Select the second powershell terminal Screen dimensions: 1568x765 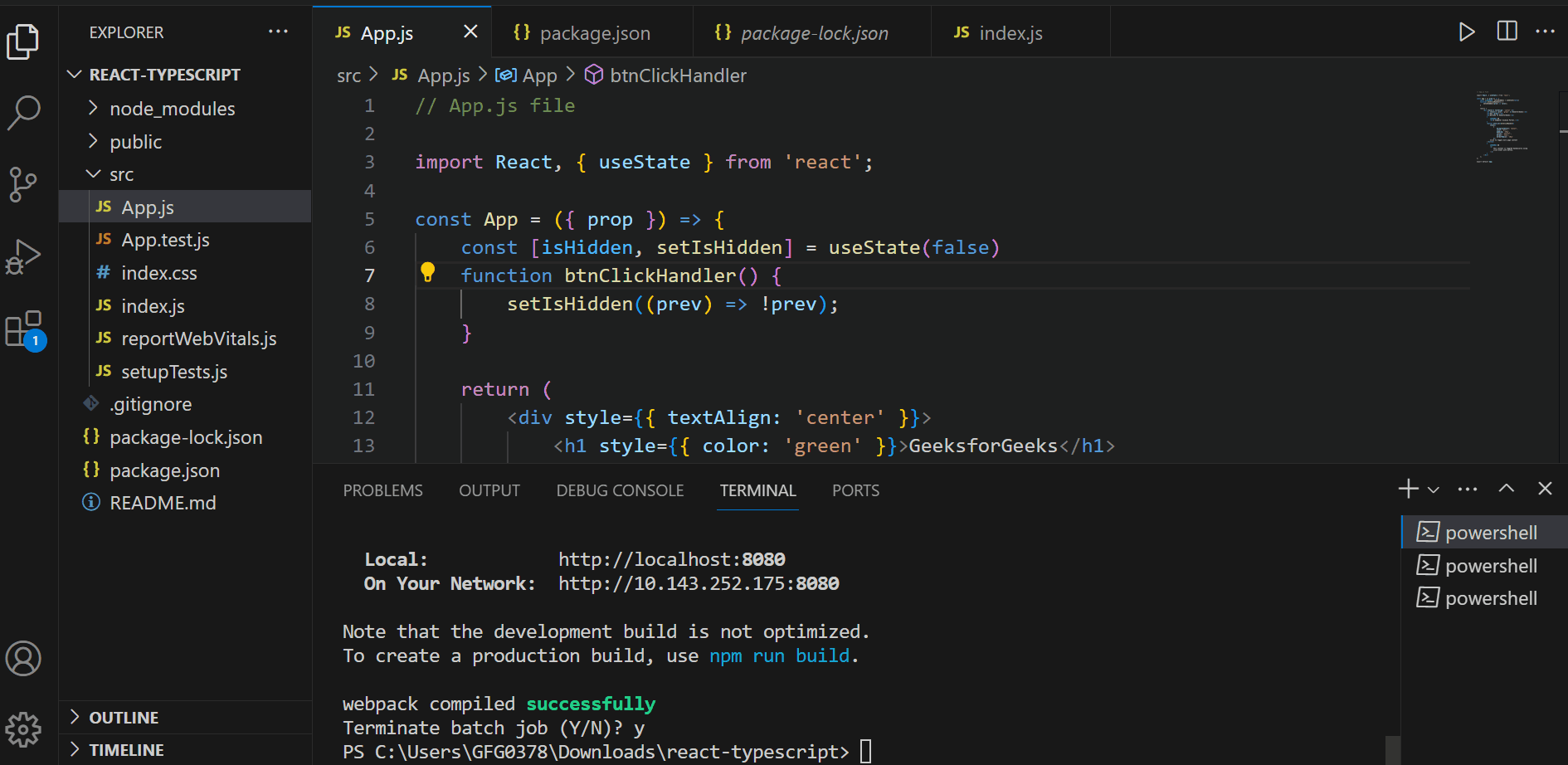tap(1489, 565)
